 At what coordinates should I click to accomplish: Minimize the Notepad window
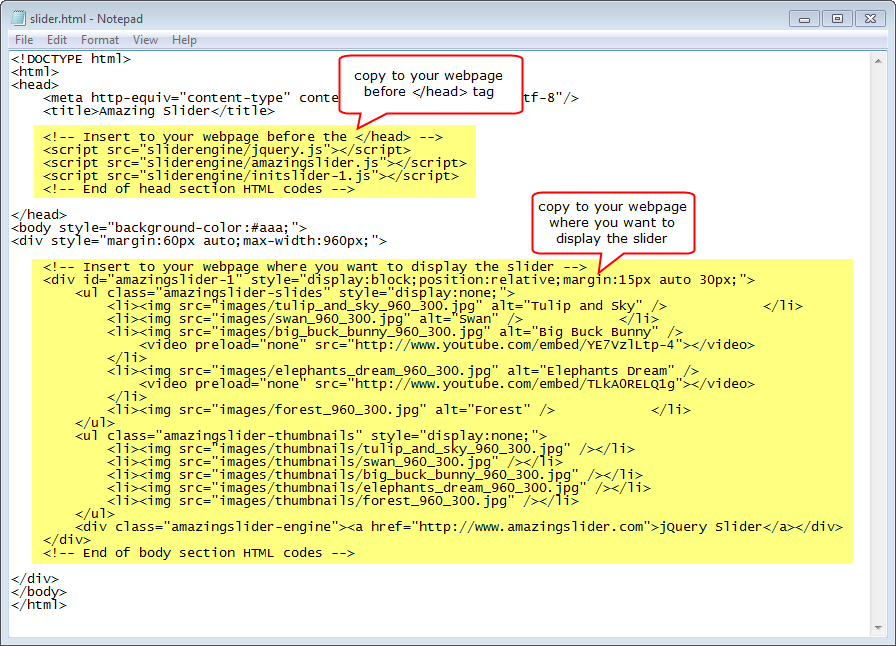807,18
